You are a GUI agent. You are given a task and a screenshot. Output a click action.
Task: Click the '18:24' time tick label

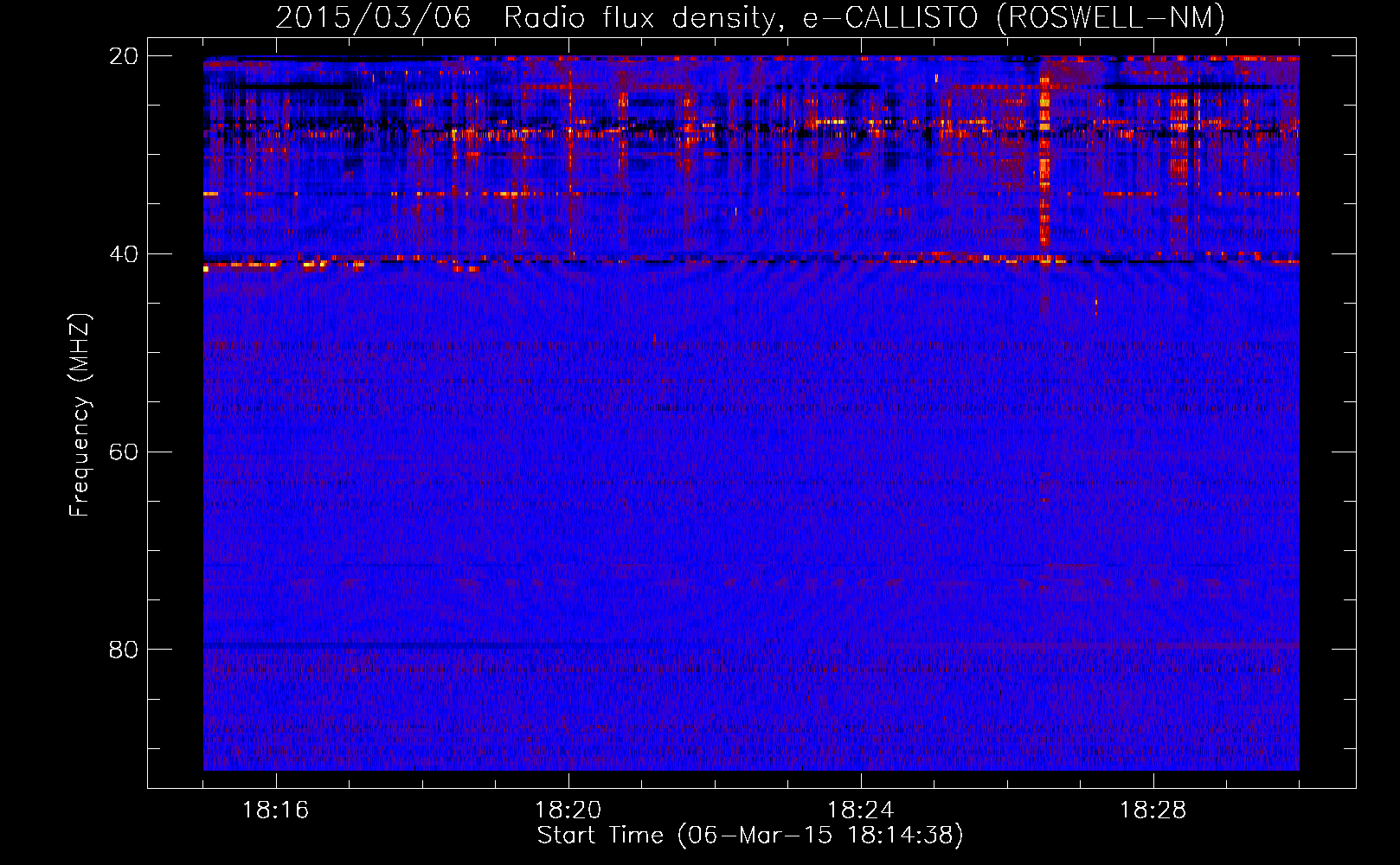pos(860,811)
